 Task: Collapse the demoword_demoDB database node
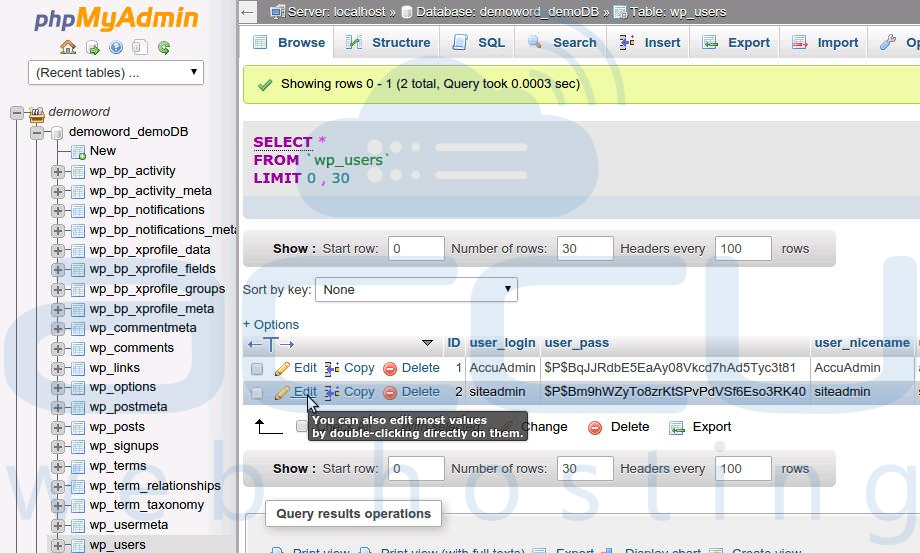tap(38, 133)
